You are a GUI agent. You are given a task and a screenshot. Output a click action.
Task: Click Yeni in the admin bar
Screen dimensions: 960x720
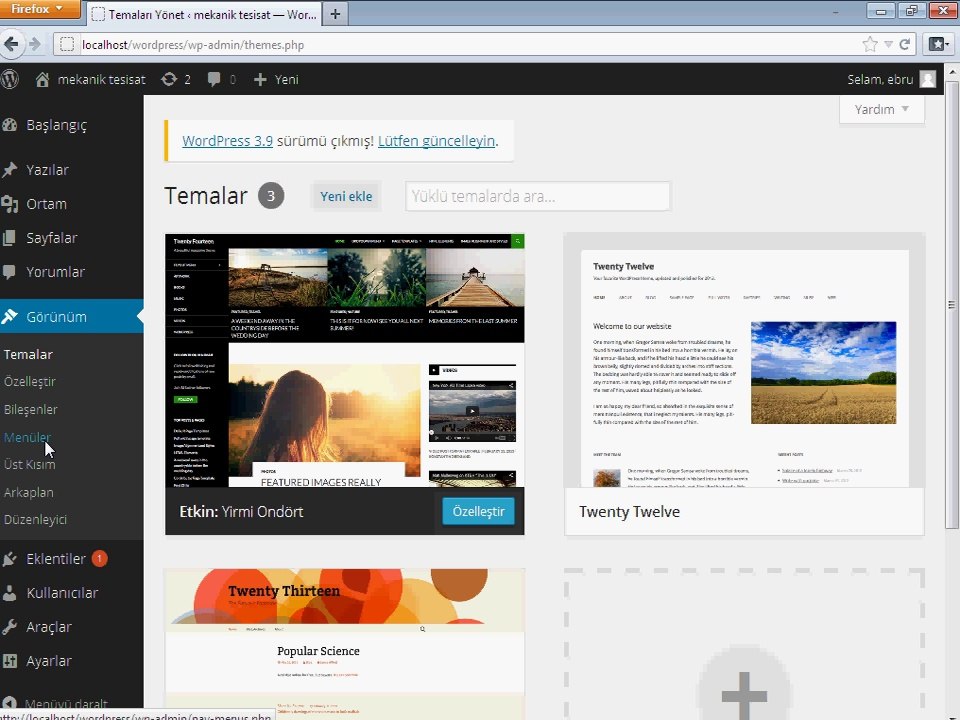287,80
